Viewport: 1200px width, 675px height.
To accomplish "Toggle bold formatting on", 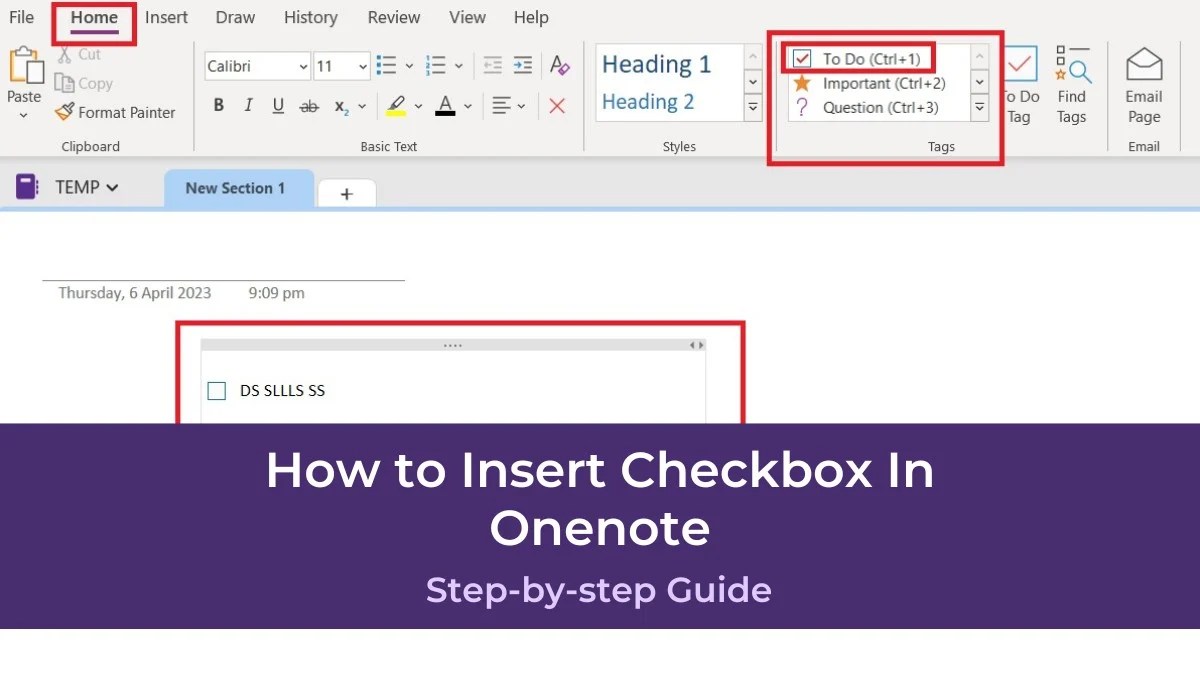I will pyautogui.click(x=218, y=105).
